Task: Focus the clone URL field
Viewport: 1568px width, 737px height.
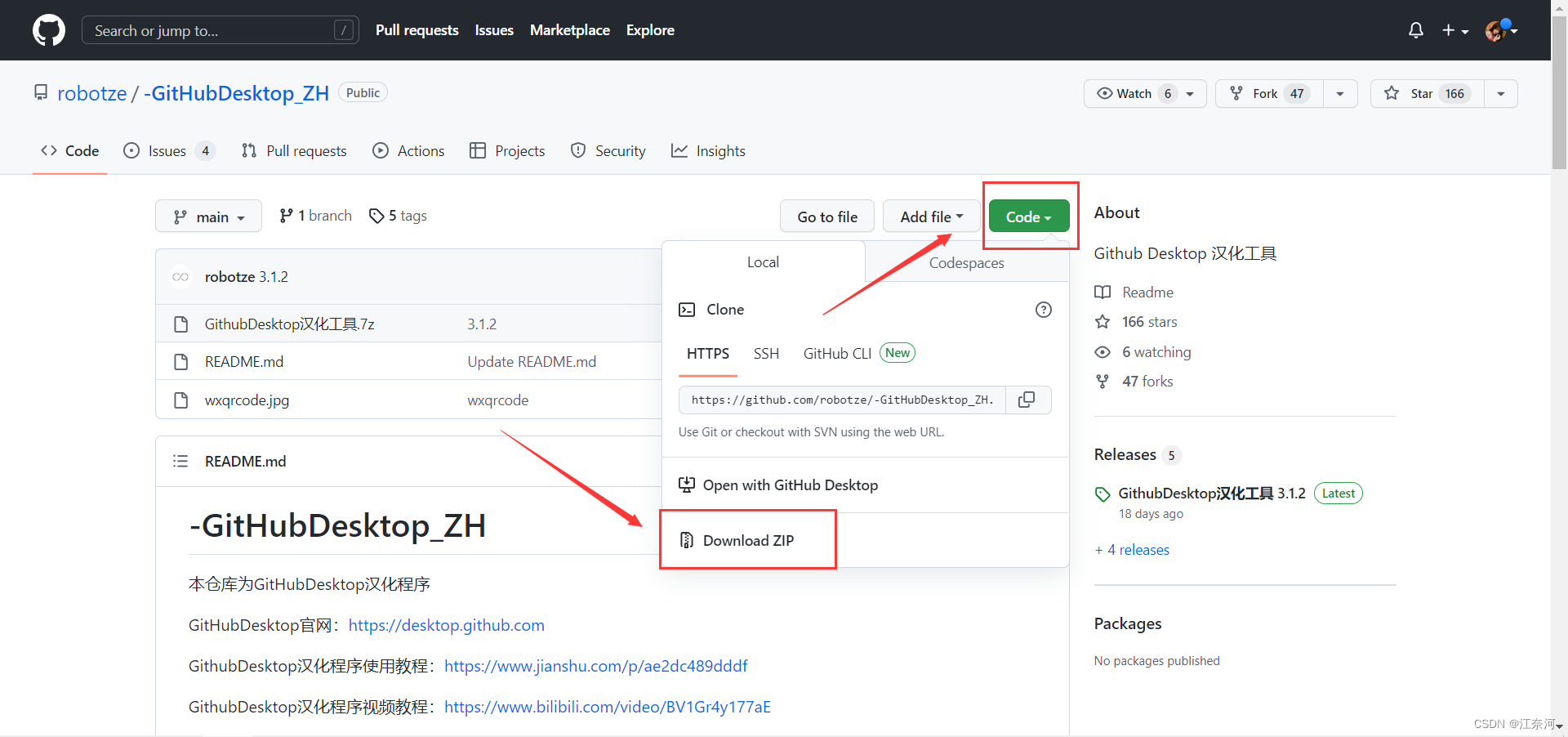Action: pos(842,400)
